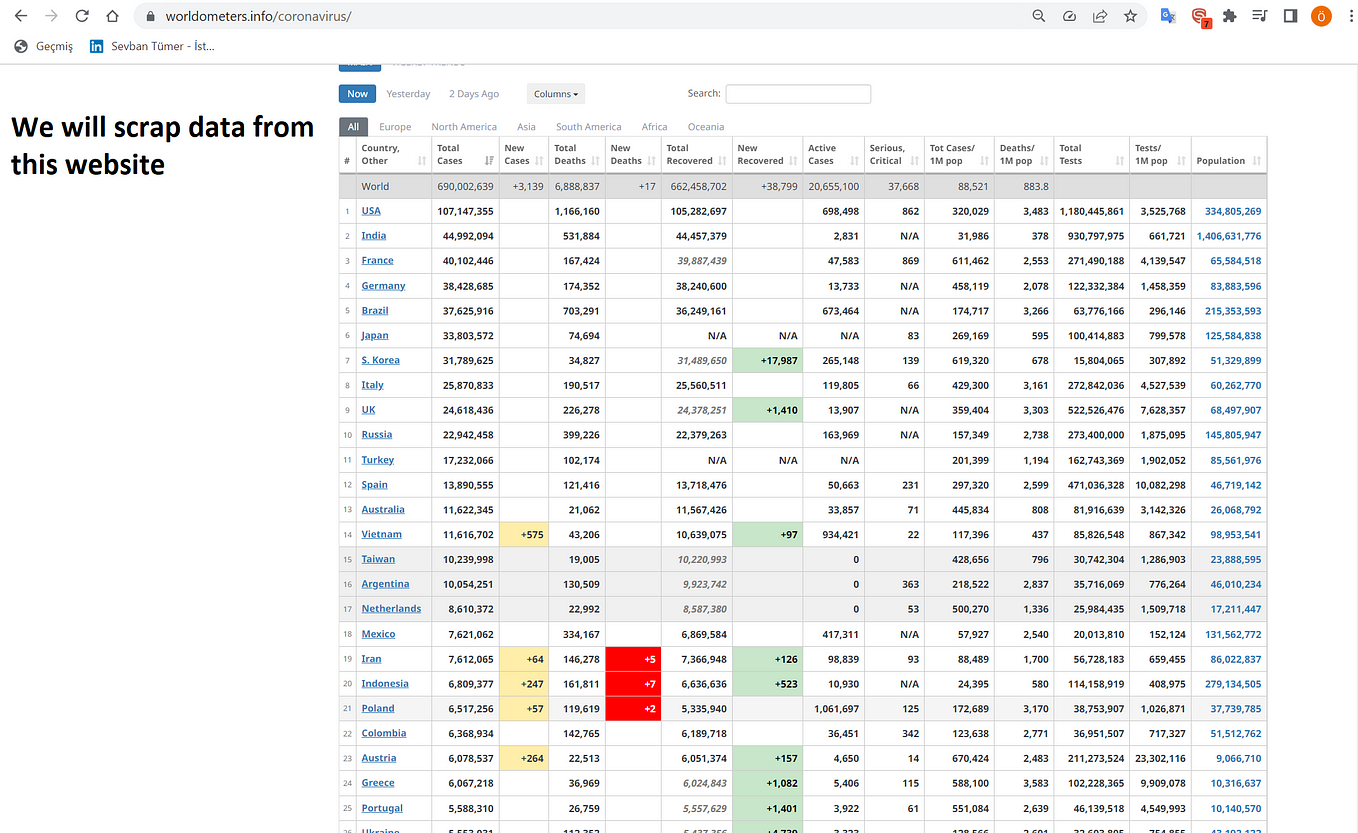Open the Extensions puzzle piece icon
1358x833 pixels.
tap(1229, 16)
